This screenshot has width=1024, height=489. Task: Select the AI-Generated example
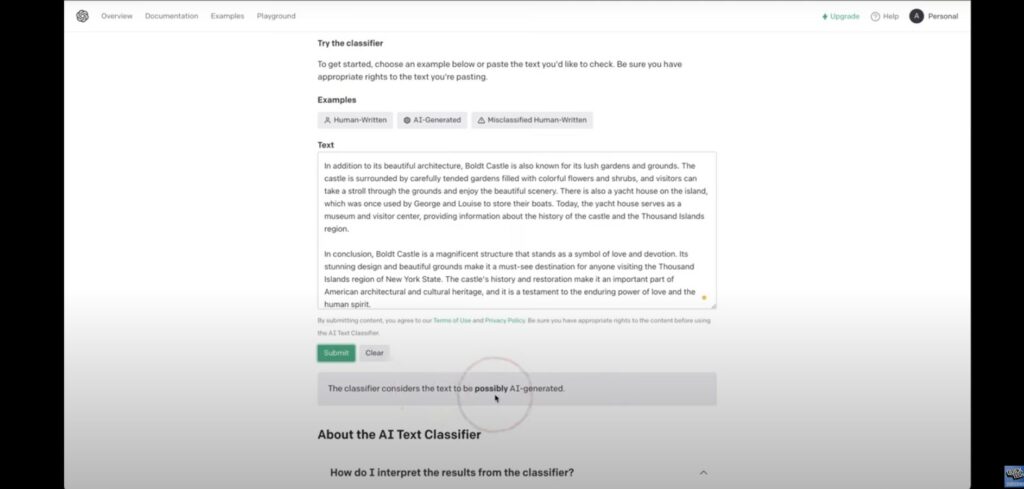pyautogui.click(x=432, y=120)
